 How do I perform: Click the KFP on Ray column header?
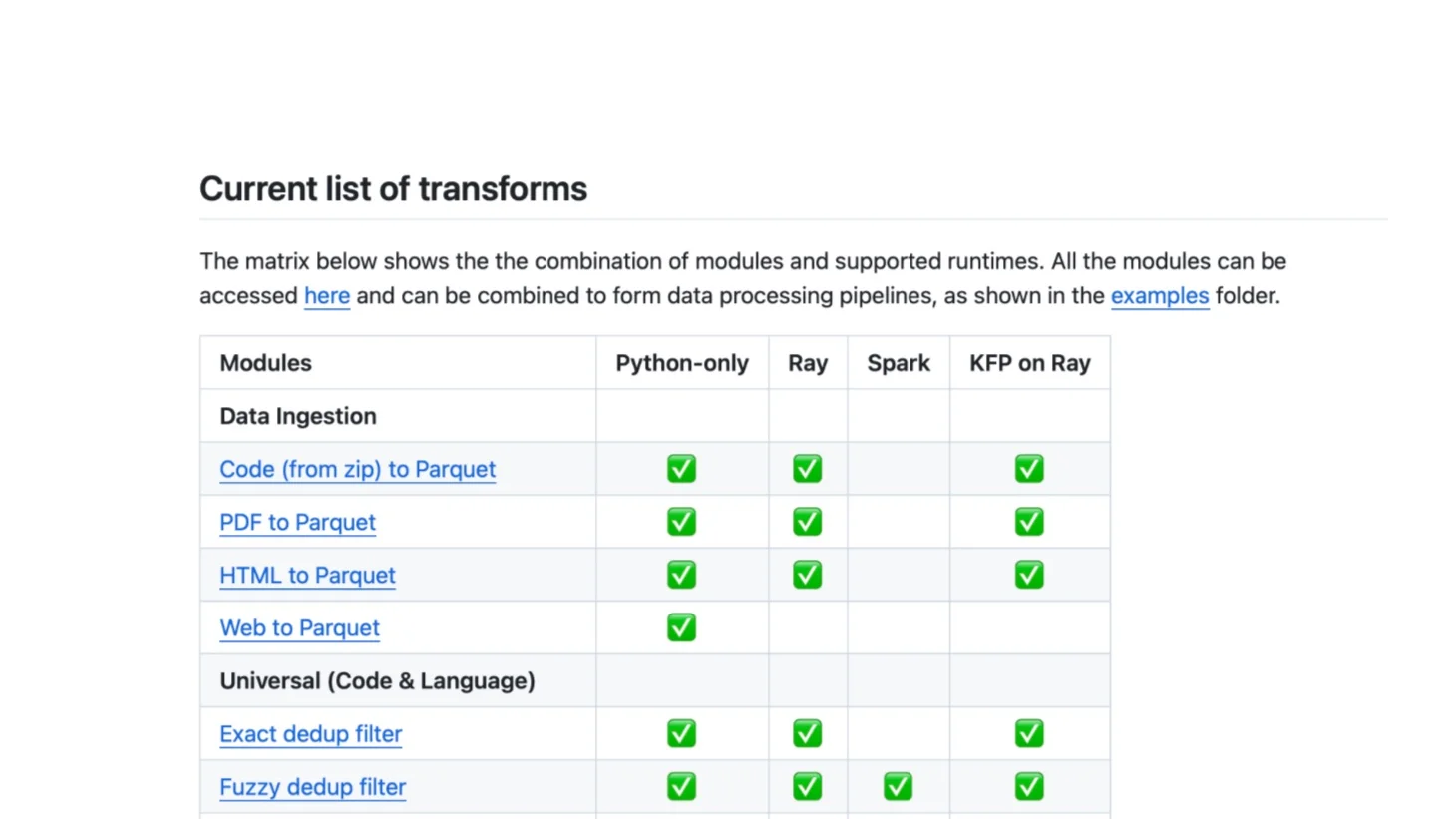pos(1030,363)
